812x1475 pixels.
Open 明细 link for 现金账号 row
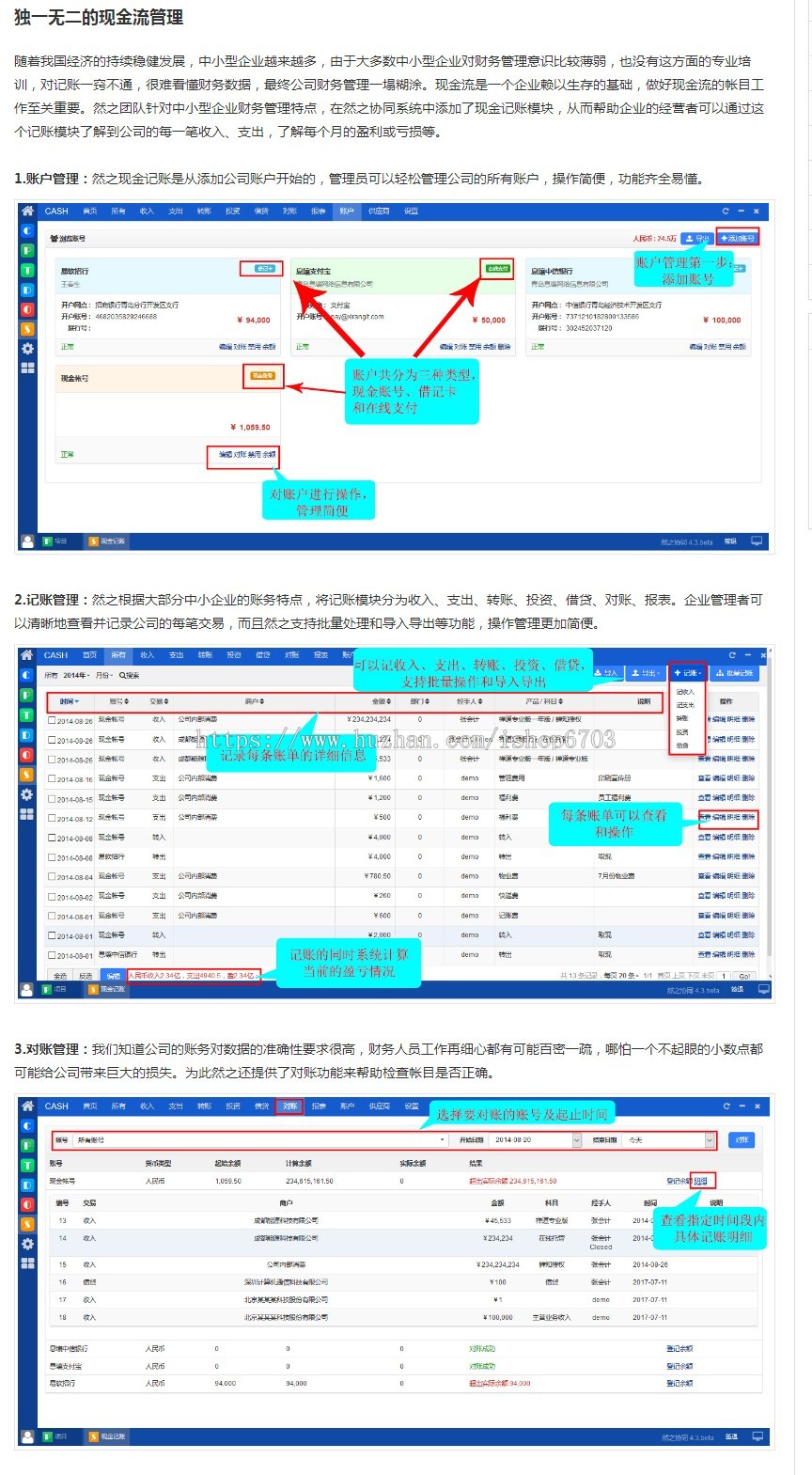700,1181
